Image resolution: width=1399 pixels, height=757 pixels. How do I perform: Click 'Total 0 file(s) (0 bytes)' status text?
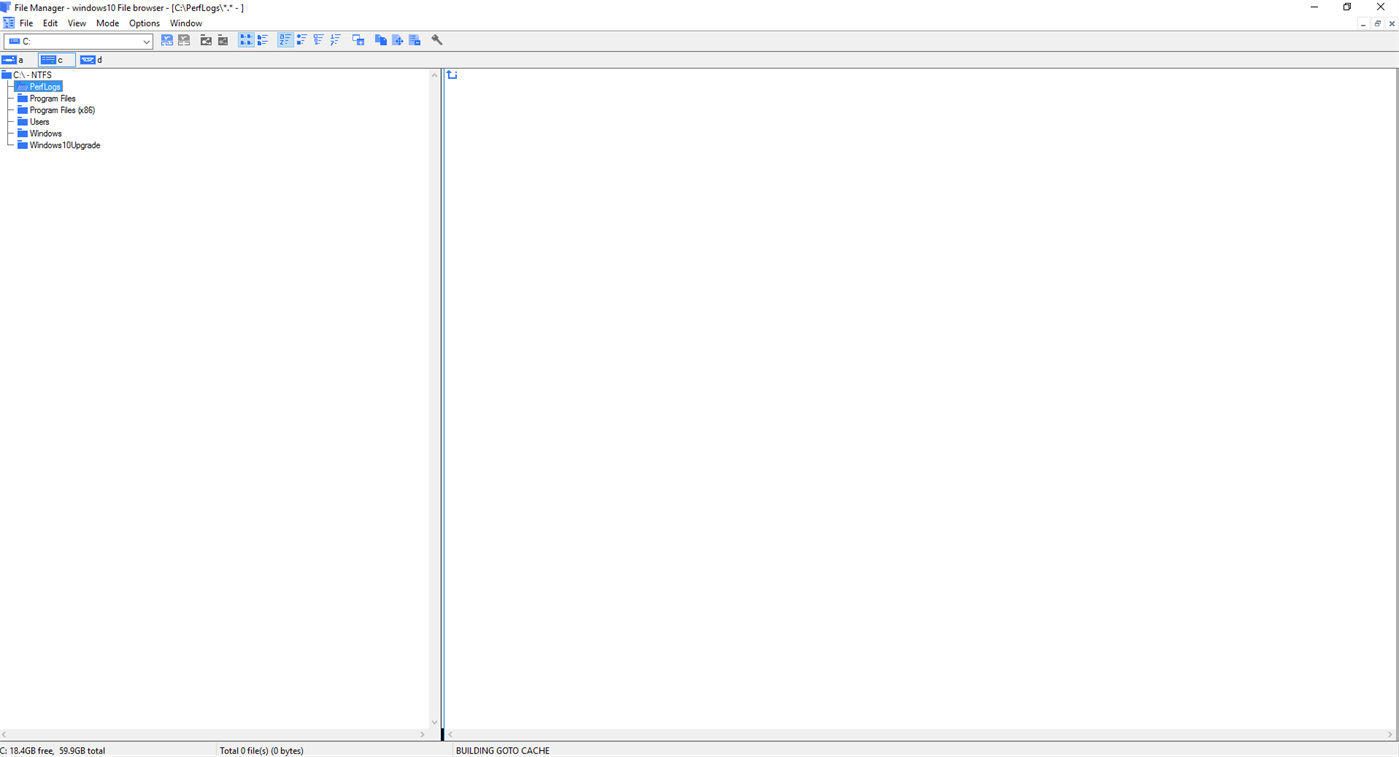pos(261,751)
